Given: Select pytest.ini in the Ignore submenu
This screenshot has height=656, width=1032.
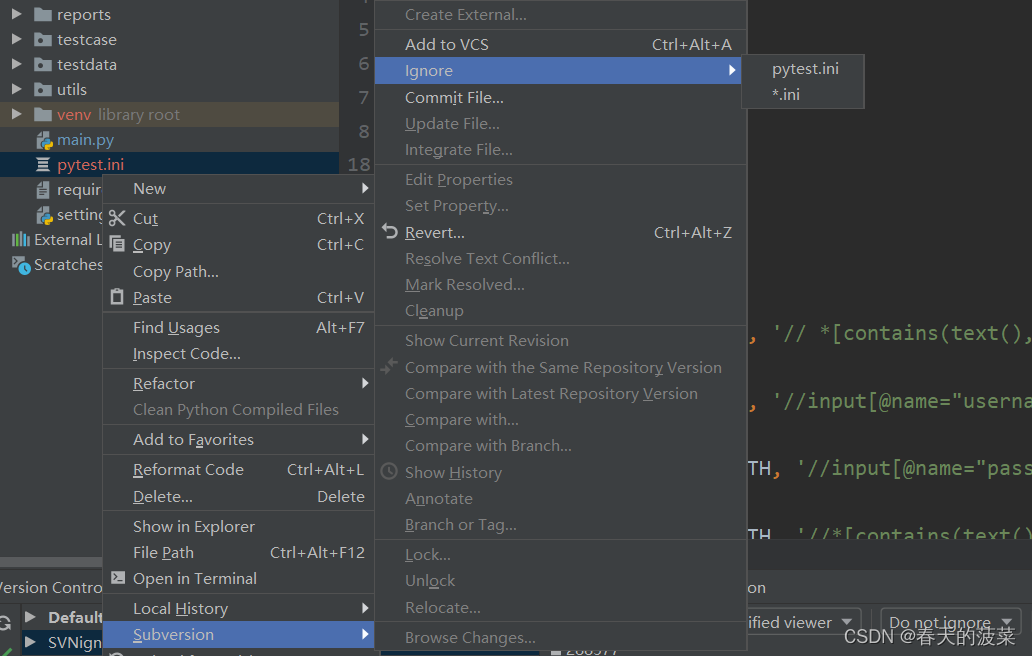Looking at the screenshot, I should pyautogui.click(x=805, y=68).
